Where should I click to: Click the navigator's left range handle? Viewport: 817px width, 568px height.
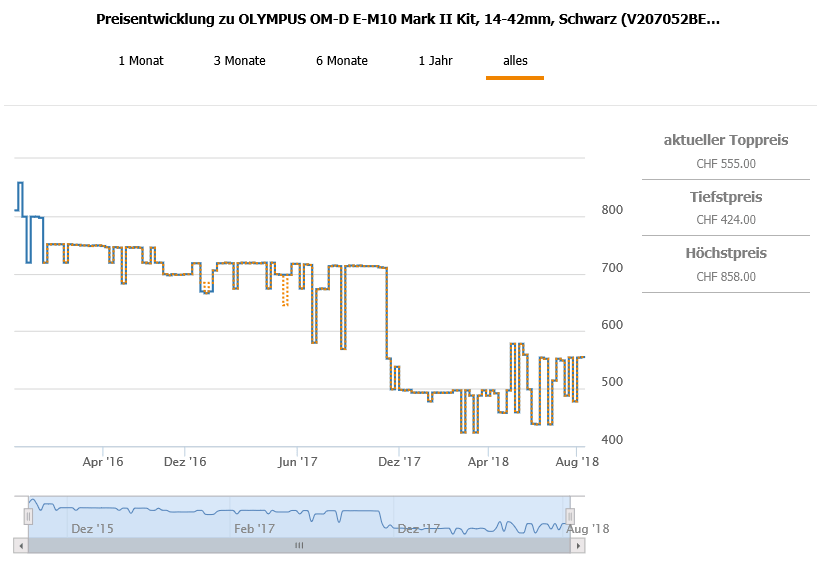[29, 516]
